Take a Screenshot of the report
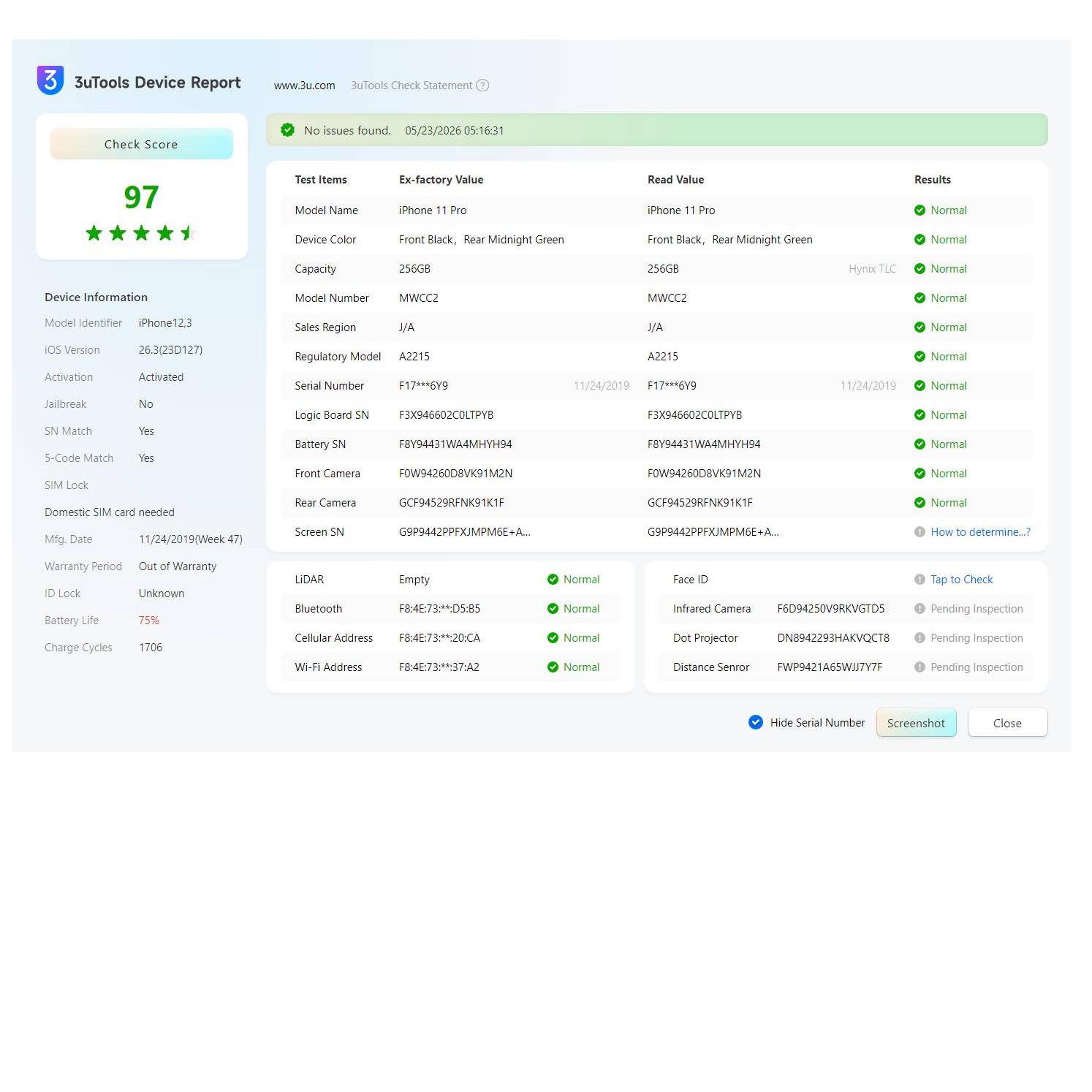1092x1092 pixels. (x=916, y=723)
